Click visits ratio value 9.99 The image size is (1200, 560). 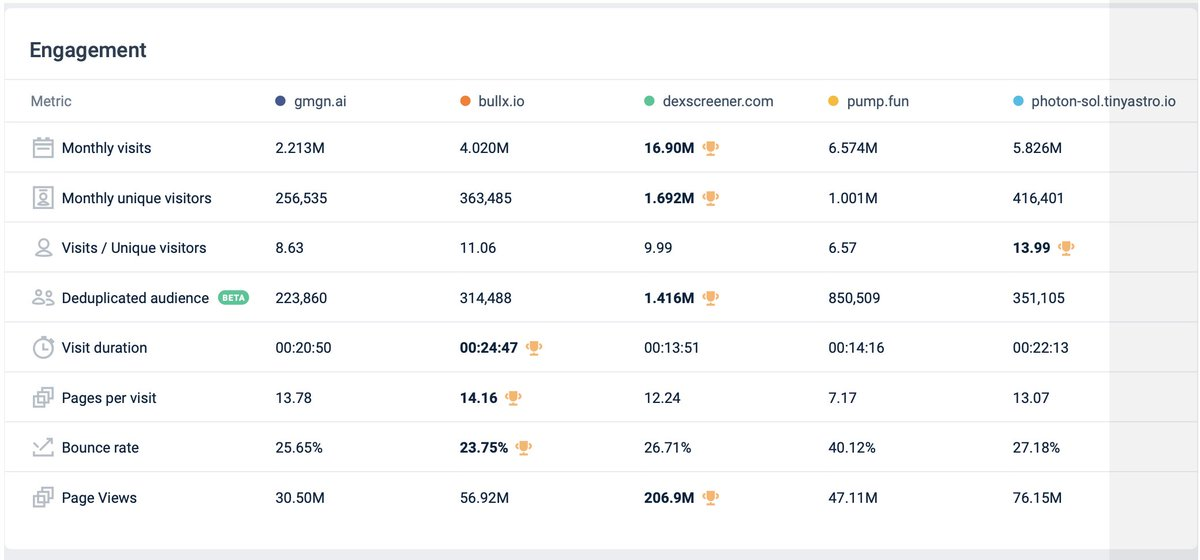(x=658, y=248)
